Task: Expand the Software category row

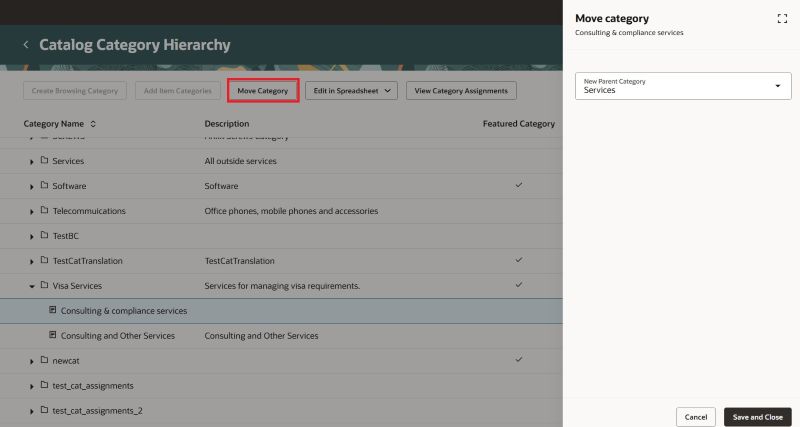Action: pyautogui.click(x=32, y=187)
